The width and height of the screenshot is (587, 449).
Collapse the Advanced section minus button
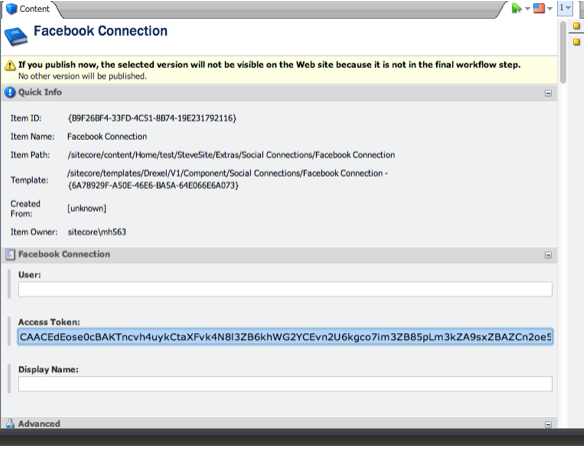548,424
